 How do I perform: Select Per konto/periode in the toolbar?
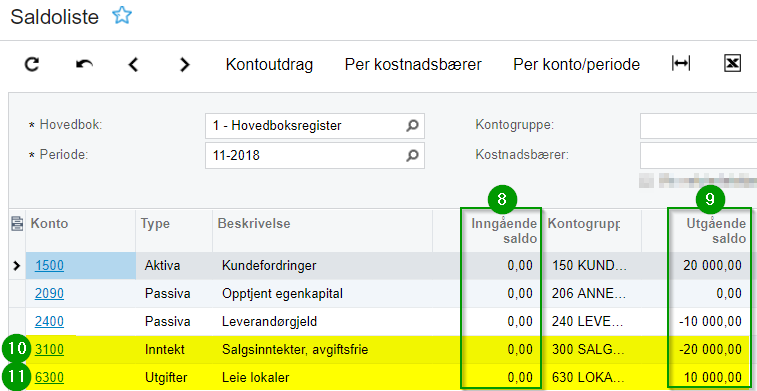[576, 65]
